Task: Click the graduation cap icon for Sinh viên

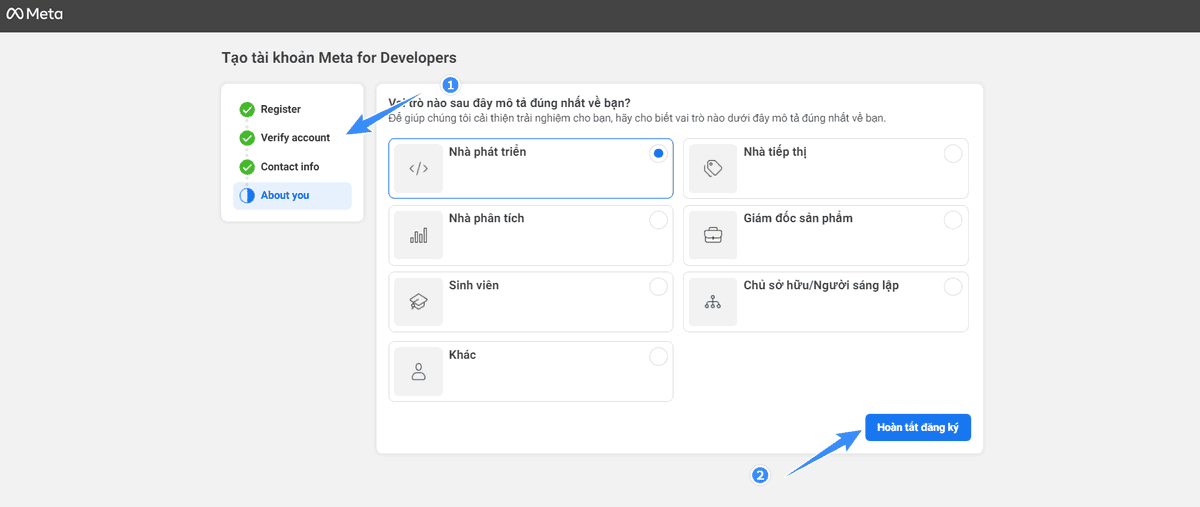Action: click(x=418, y=302)
